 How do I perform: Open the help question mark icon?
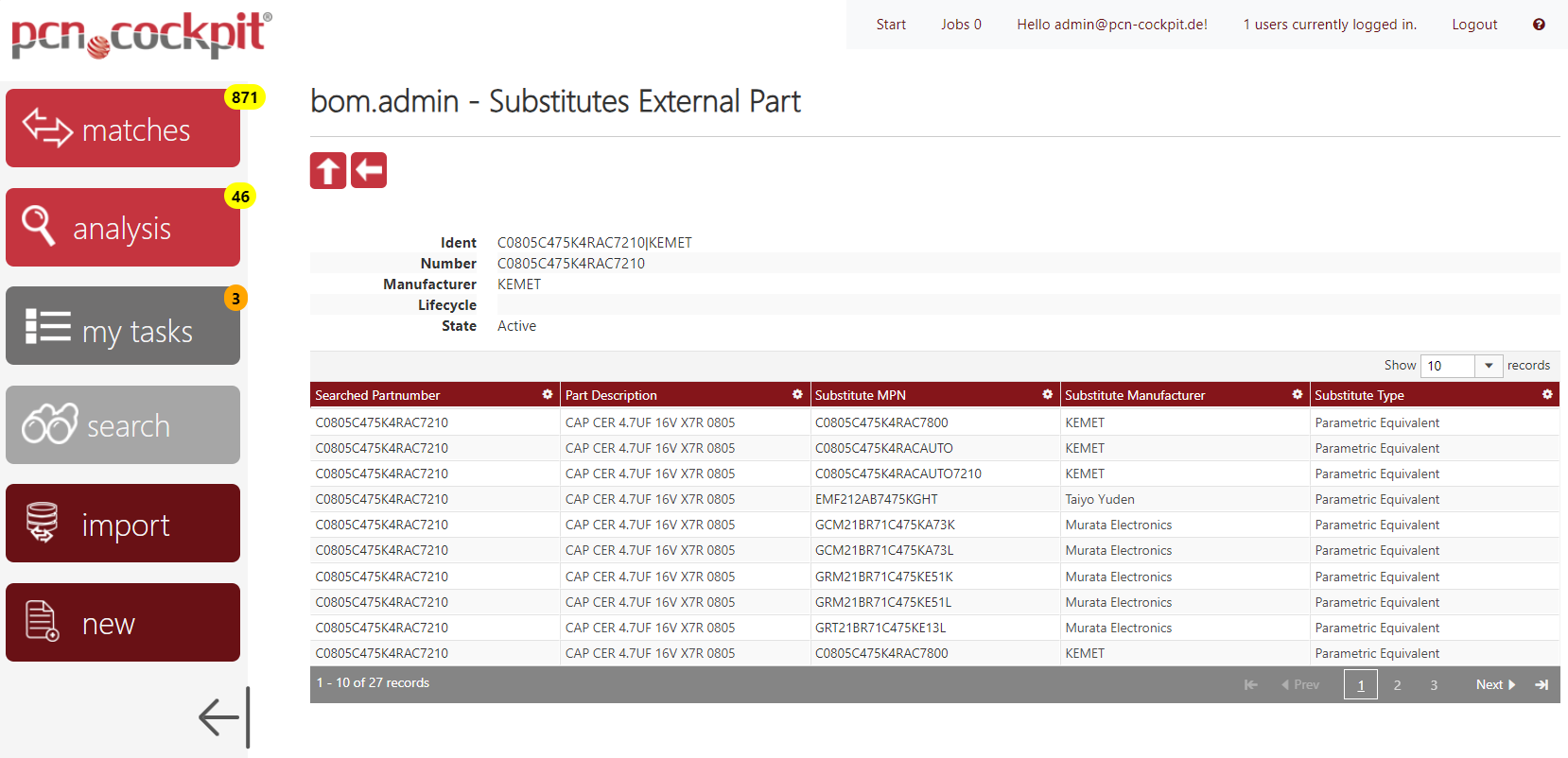pos(1539,25)
